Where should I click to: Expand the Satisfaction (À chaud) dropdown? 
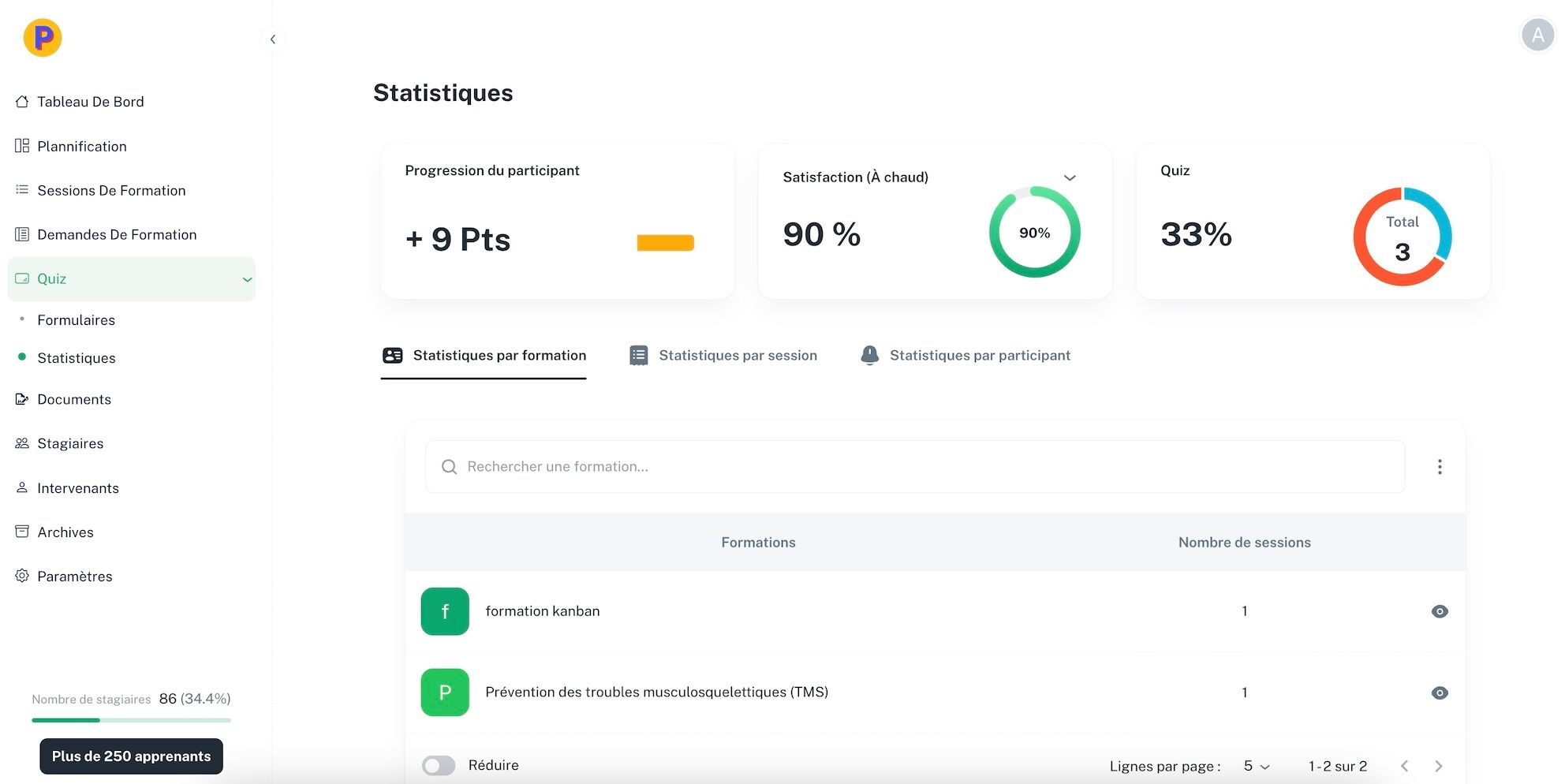pyautogui.click(x=1070, y=177)
